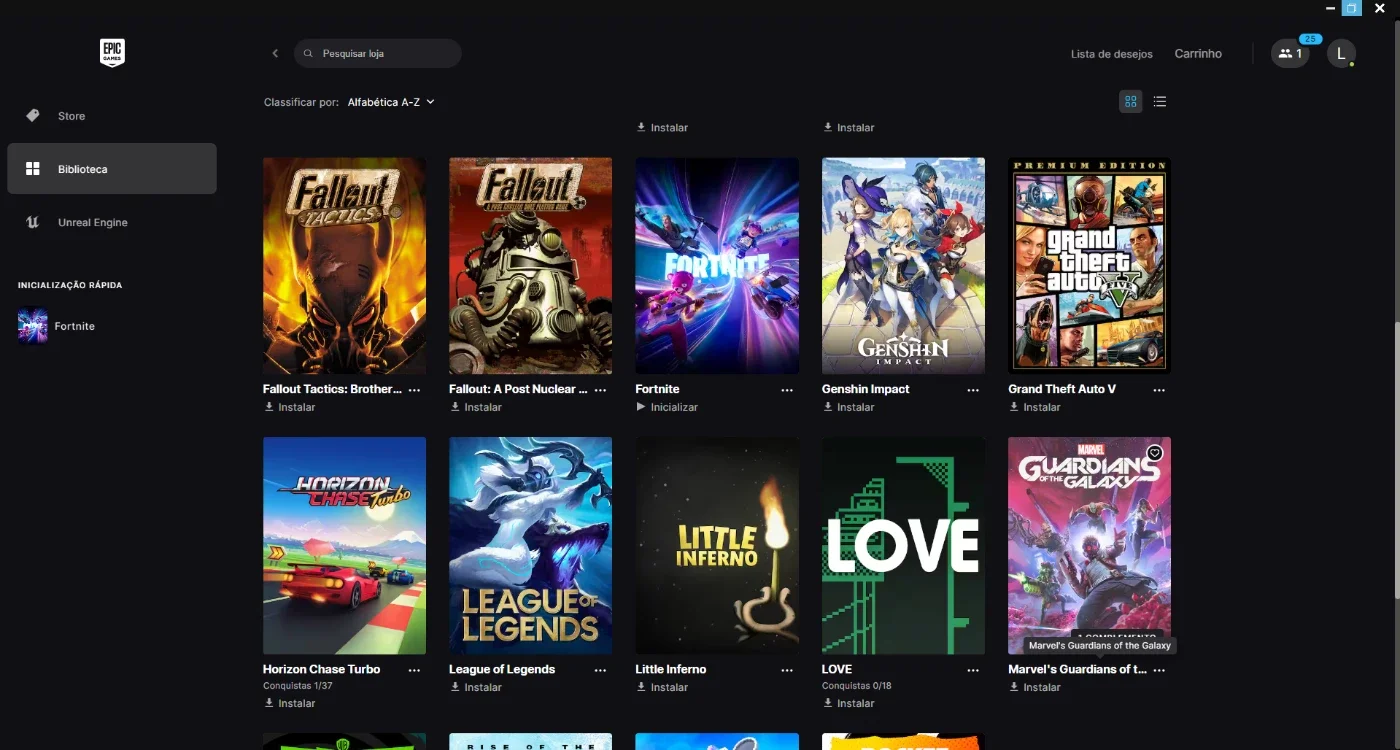
Task: Open the Store section
Action: [x=112, y=116]
